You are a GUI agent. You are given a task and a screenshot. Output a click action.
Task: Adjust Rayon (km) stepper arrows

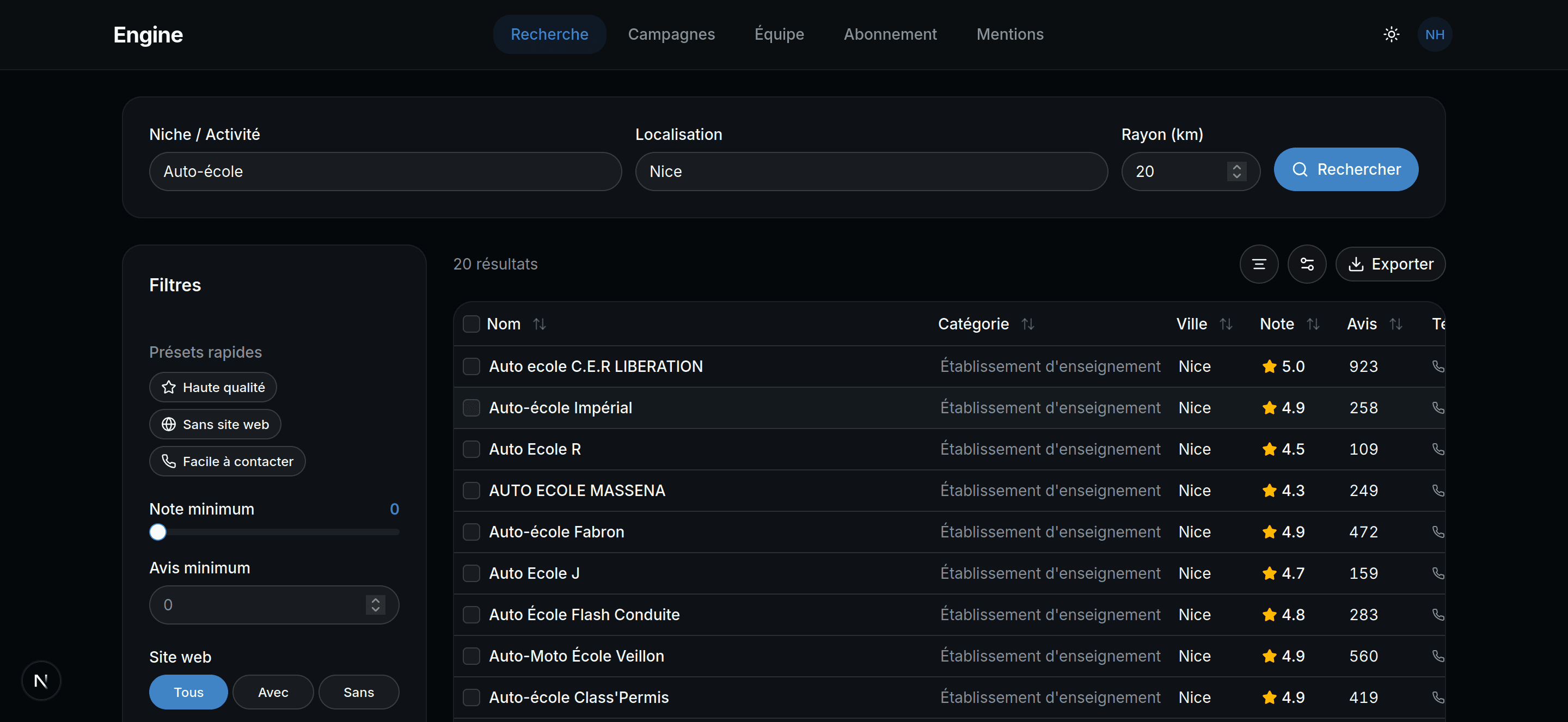[x=1236, y=171]
